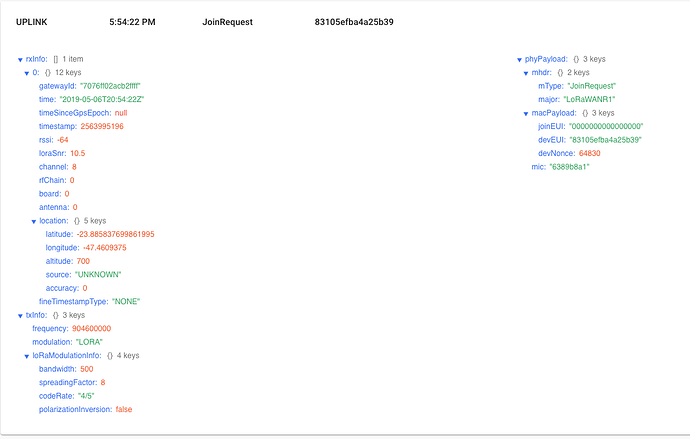Collapse the txInfo tree node

20,316
